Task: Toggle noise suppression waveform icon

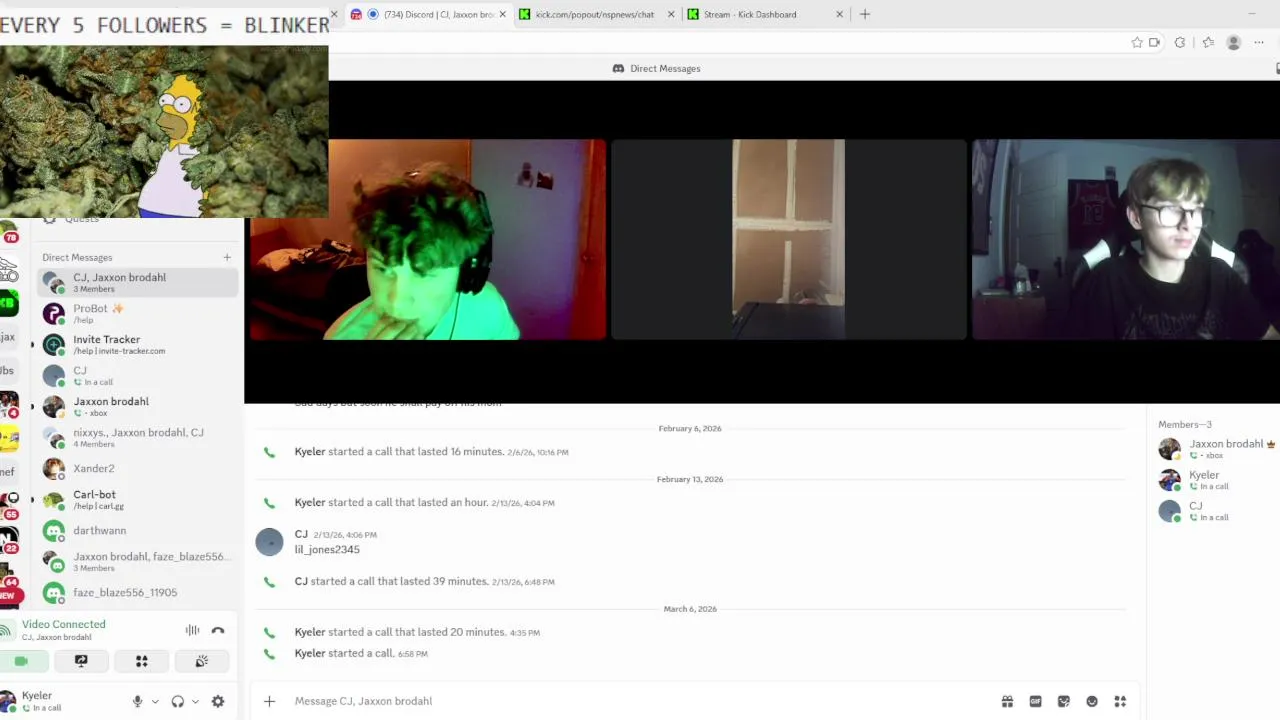Action: point(192,630)
